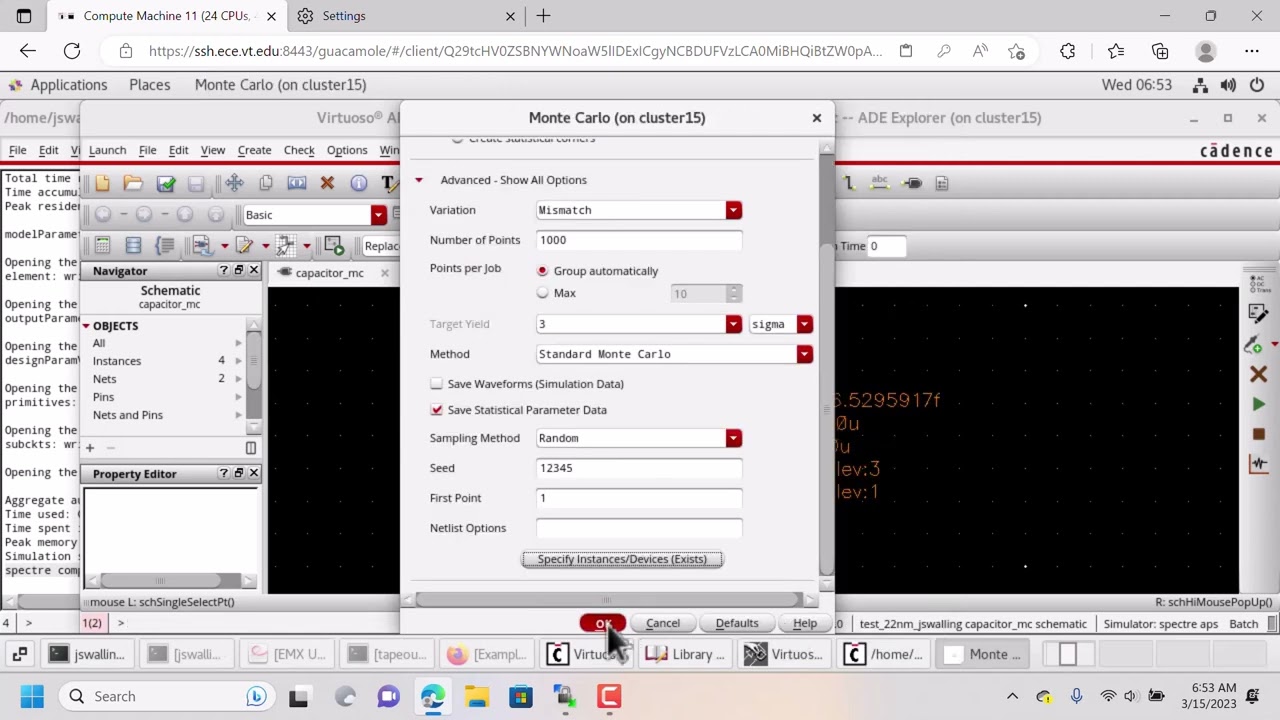
Task: Click the Create wire name abc icon
Action: tap(880, 183)
